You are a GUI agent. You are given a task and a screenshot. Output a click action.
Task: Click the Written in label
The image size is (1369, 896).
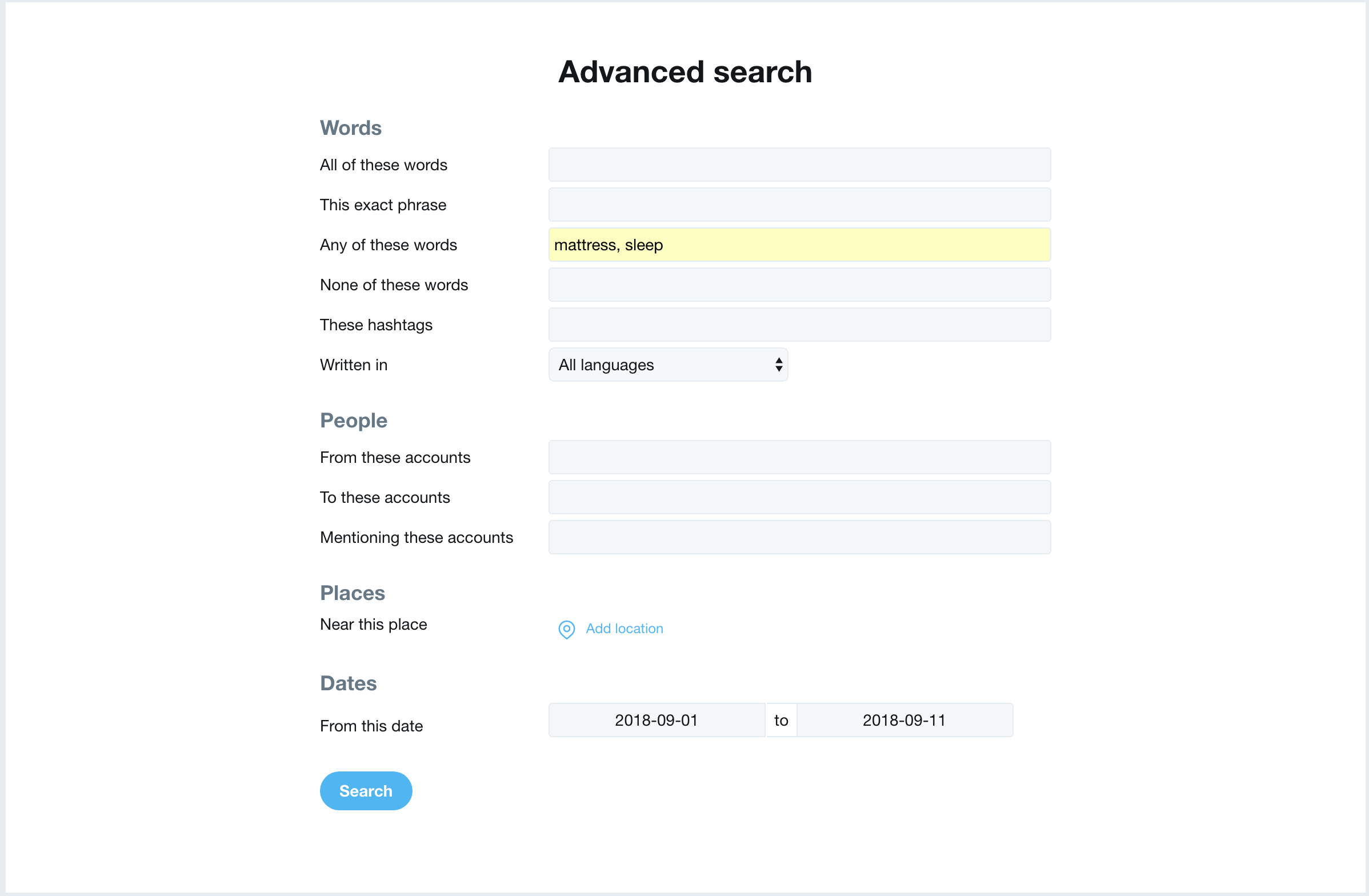[353, 365]
